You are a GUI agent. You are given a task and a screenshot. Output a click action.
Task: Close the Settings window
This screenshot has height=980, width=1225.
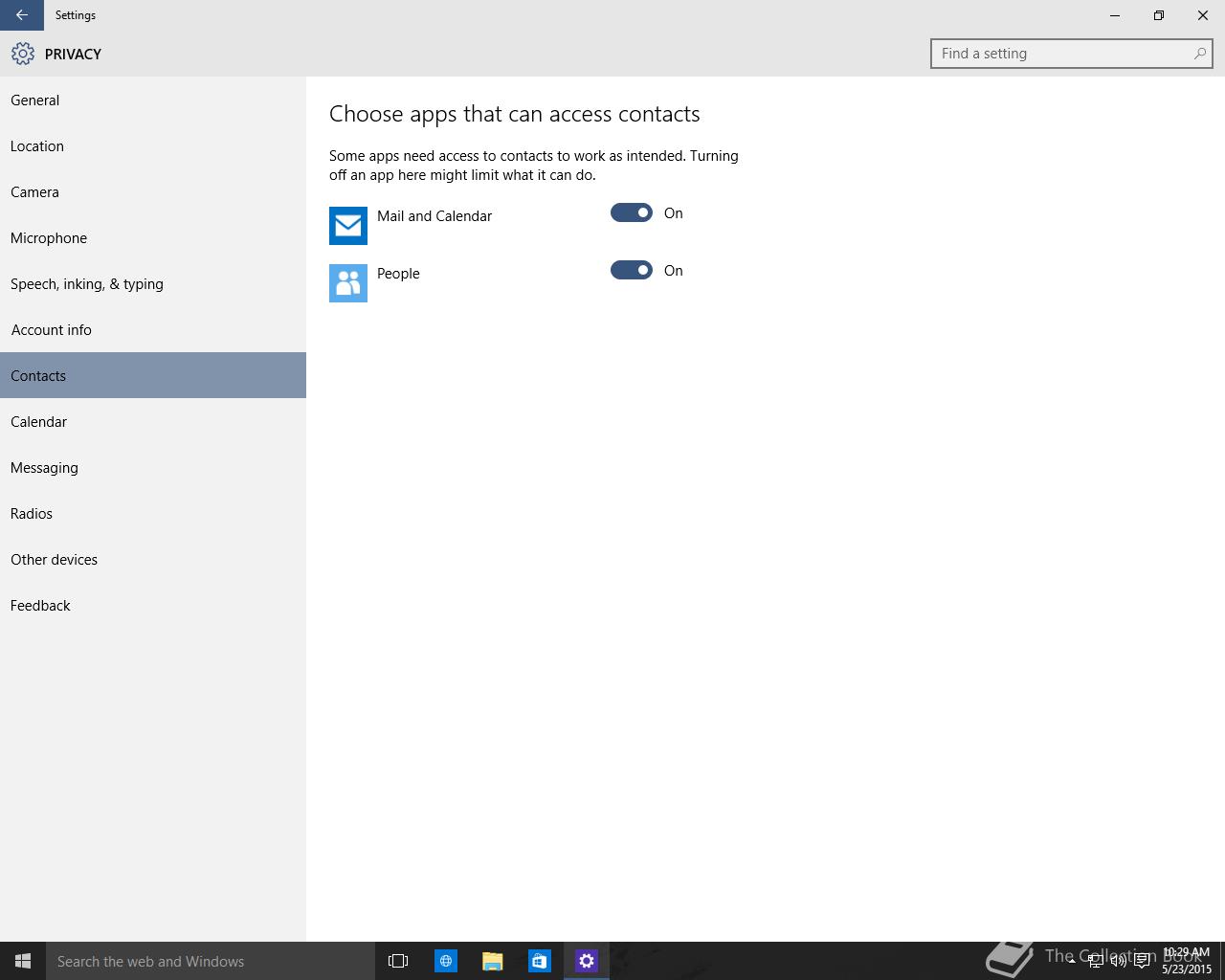point(1203,15)
